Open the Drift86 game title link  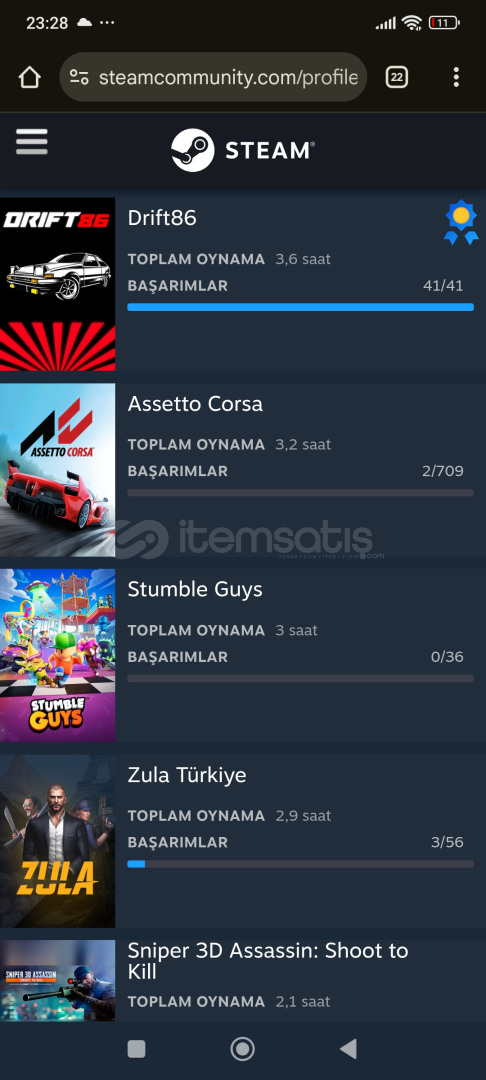tap(162, 218)
